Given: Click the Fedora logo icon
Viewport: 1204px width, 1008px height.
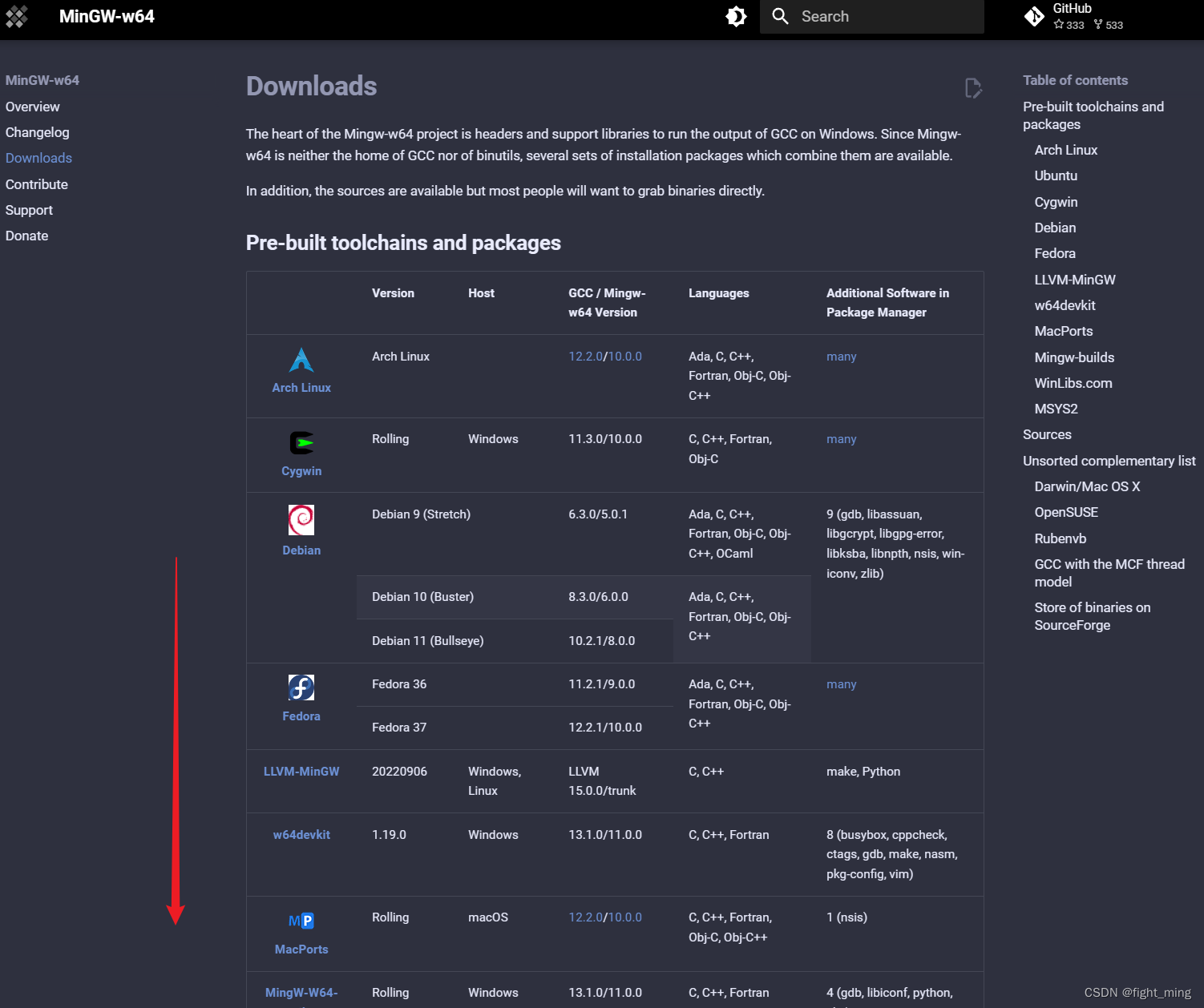Looking at the screenshot, I should click(301, 687).
